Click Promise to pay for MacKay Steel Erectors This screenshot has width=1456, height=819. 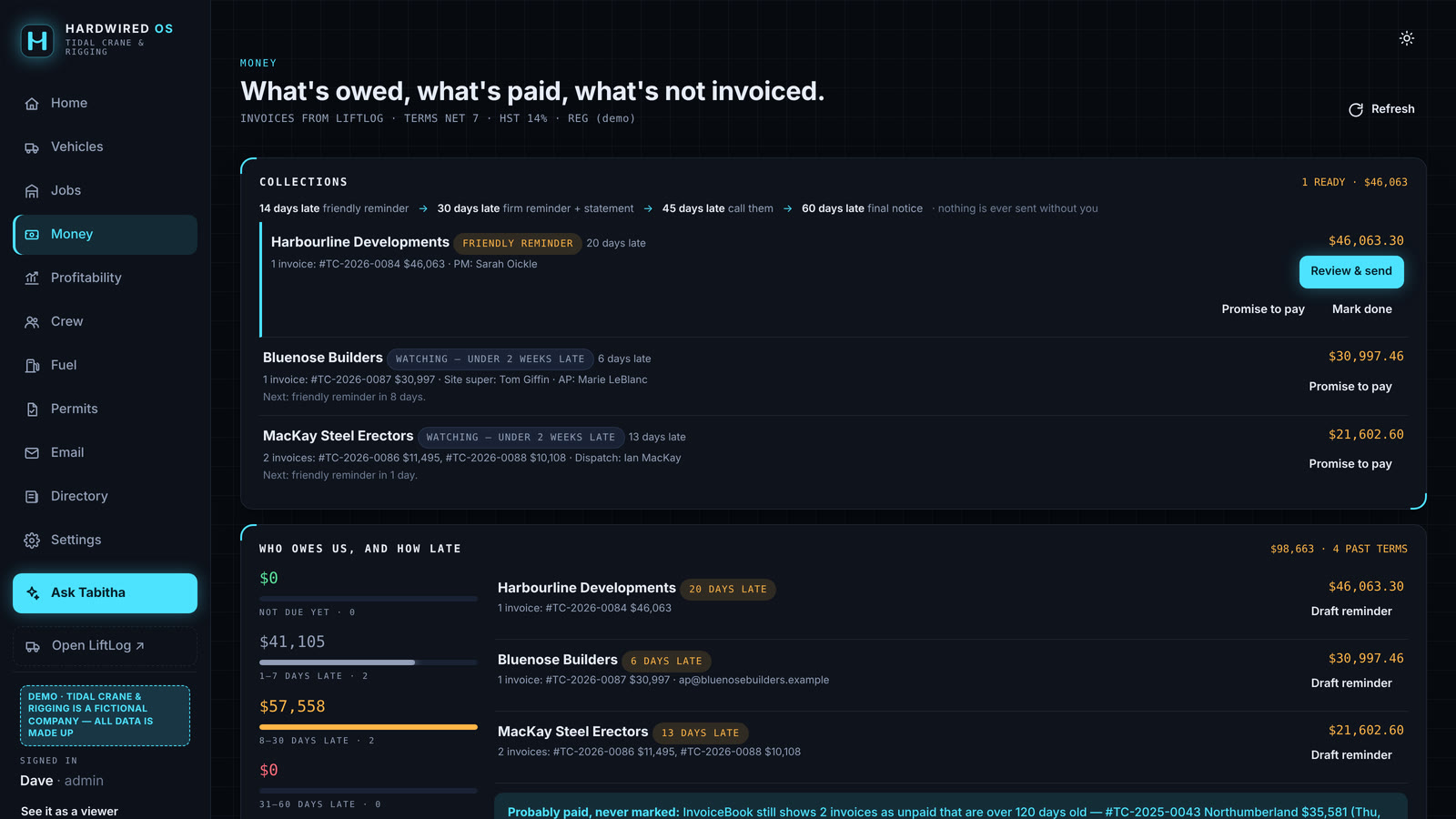(1350, 464)
